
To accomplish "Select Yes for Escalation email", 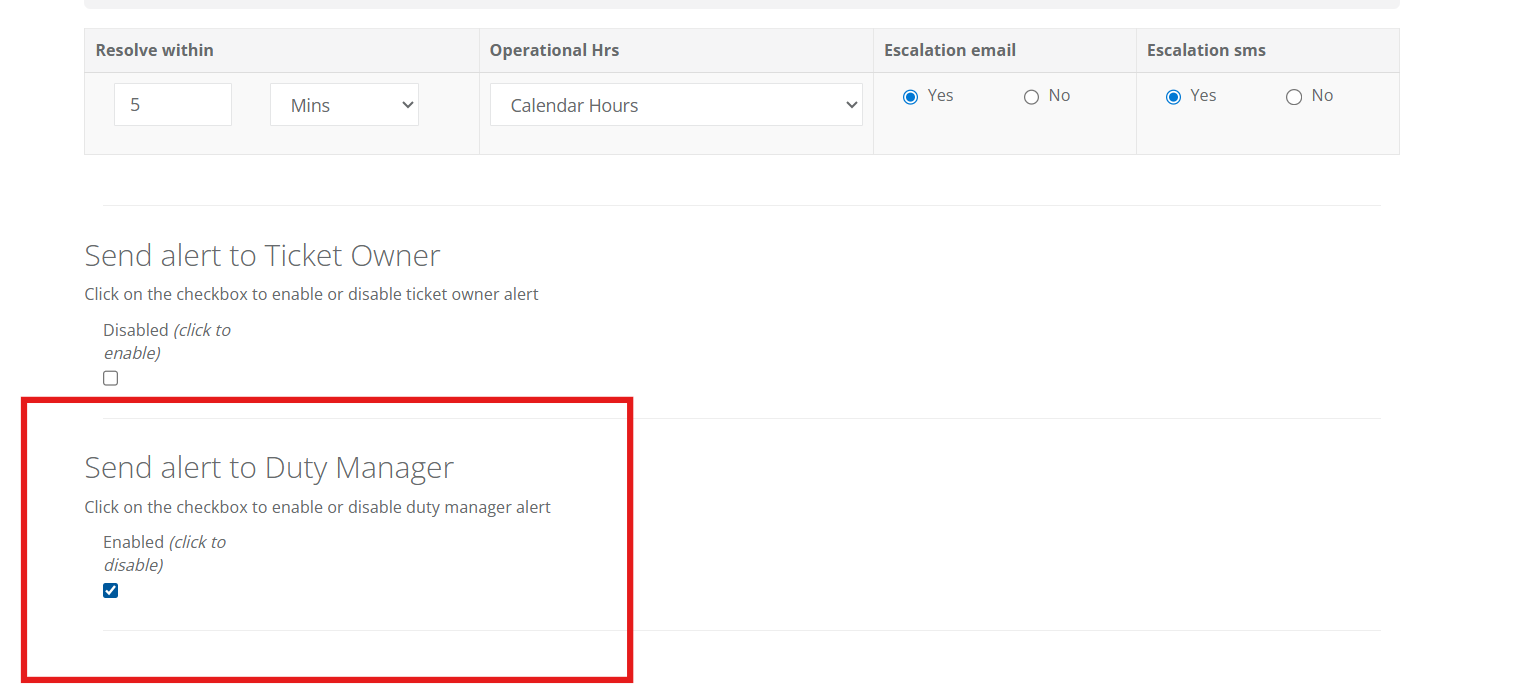I will [x=910, y=97].
